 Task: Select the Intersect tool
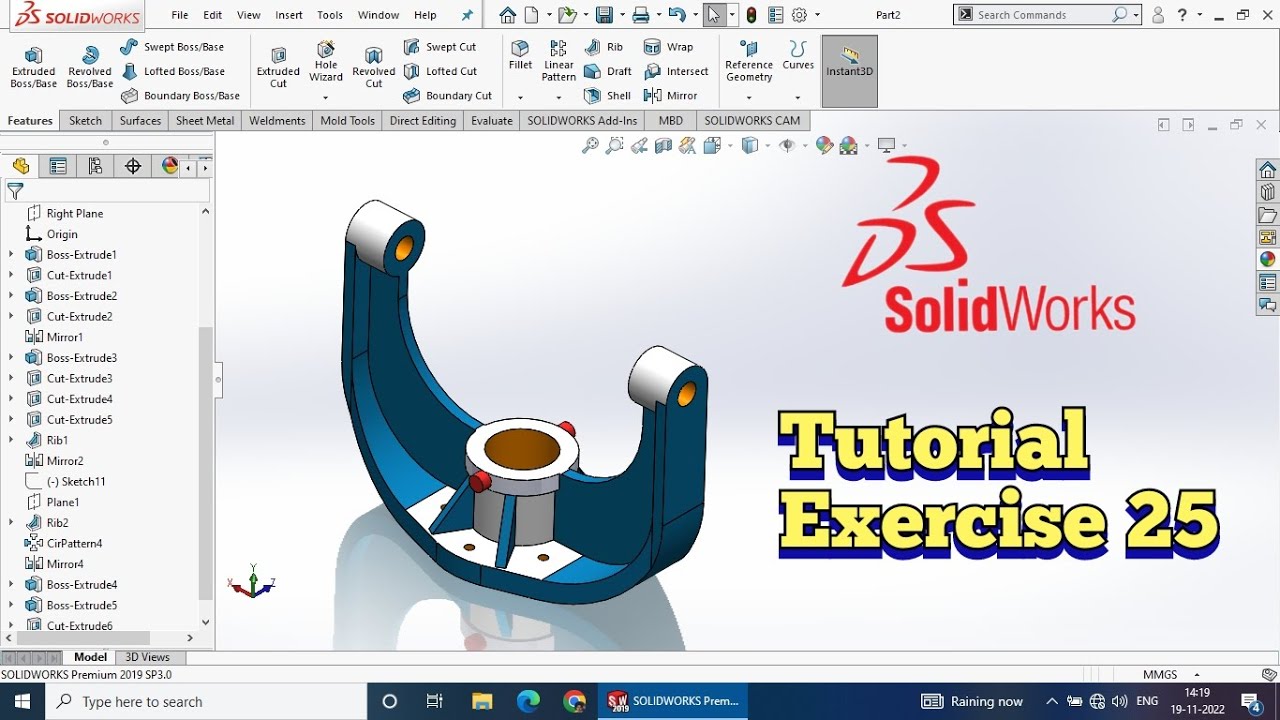pos(676,71)
